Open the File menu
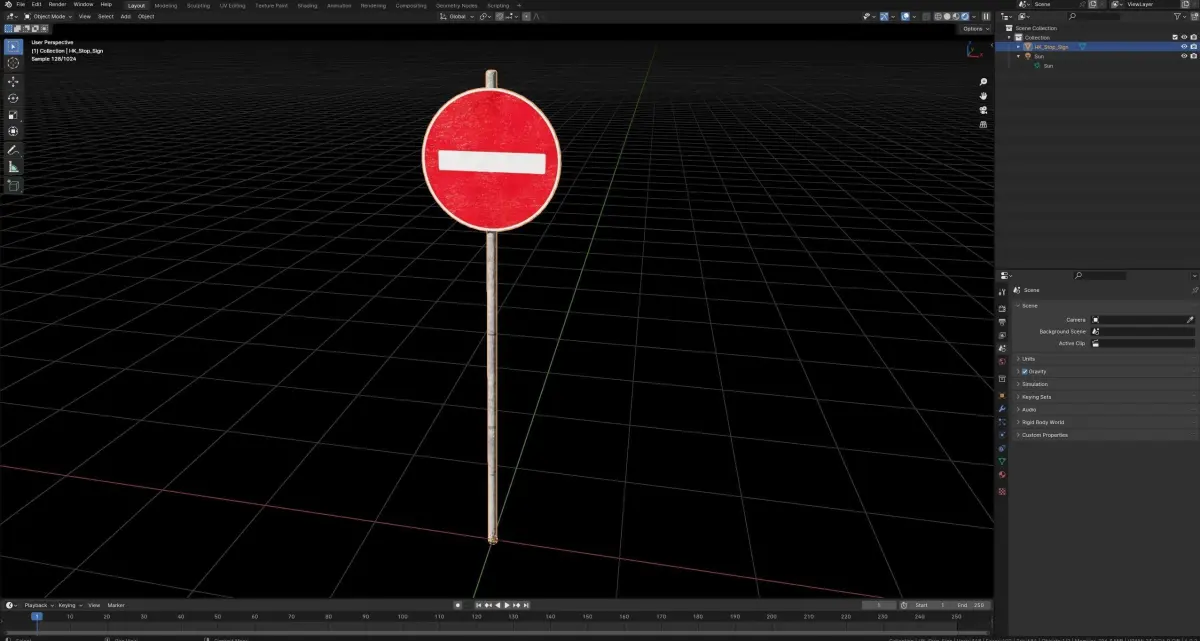 [x=20, y=4]
